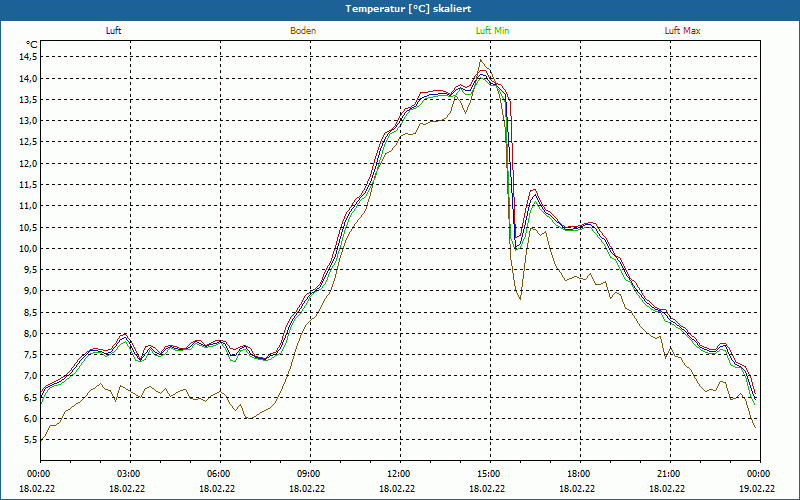This screenshot has height=500, width=800.
Task: Click the 12,0 y-axis value
Action: click(x=28, y=163)
